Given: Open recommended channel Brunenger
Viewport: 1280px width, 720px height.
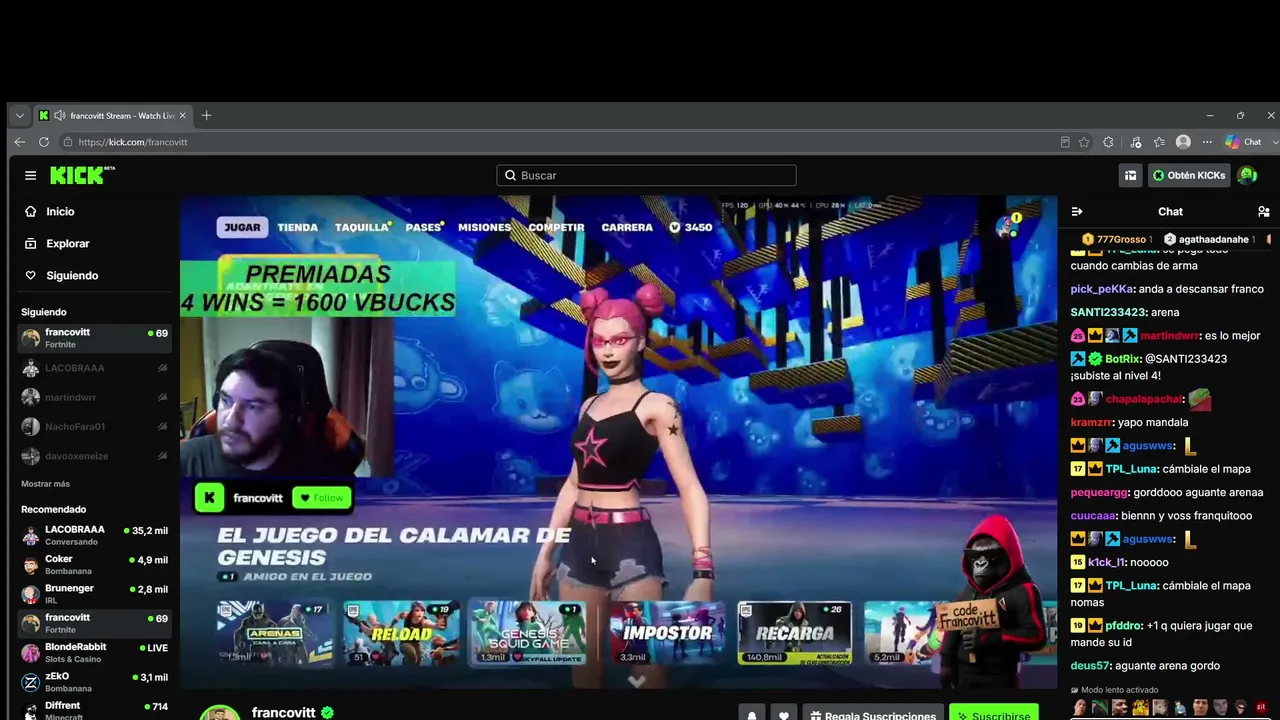Looking at the screenshot, I should pyautogui.click(x=95, y=594).
